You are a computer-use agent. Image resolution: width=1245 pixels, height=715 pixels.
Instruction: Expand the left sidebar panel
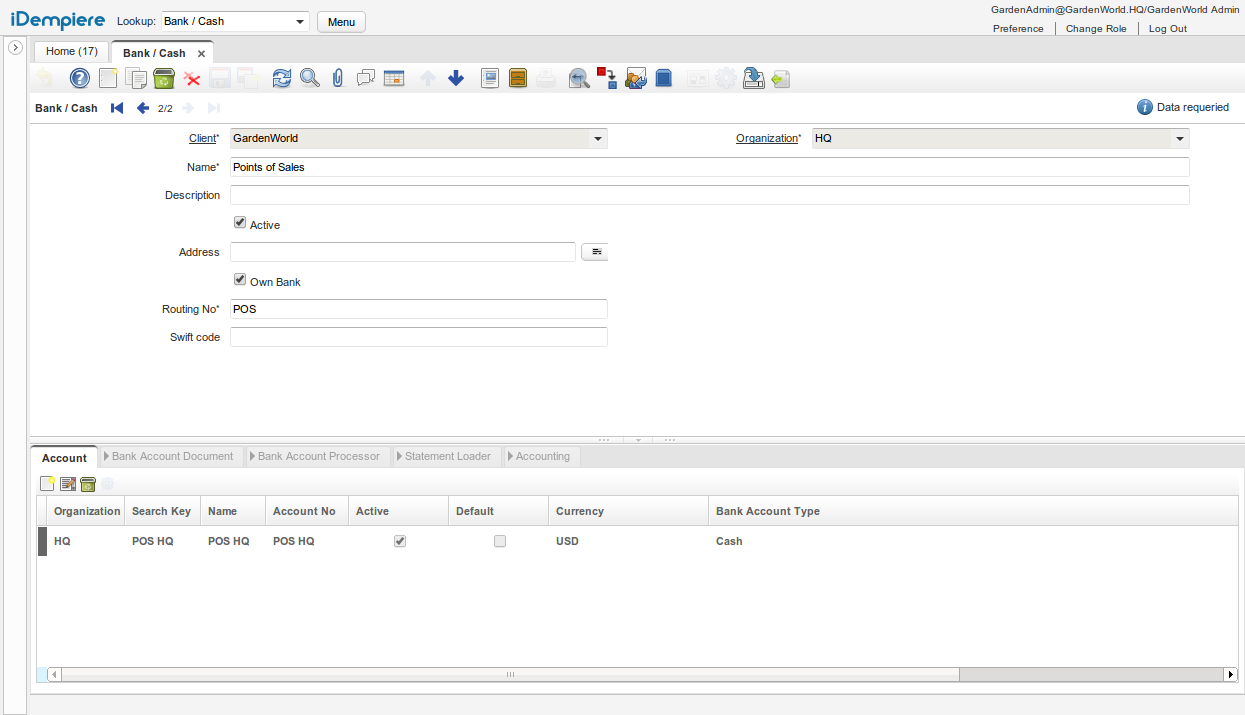tap(15, 48)
